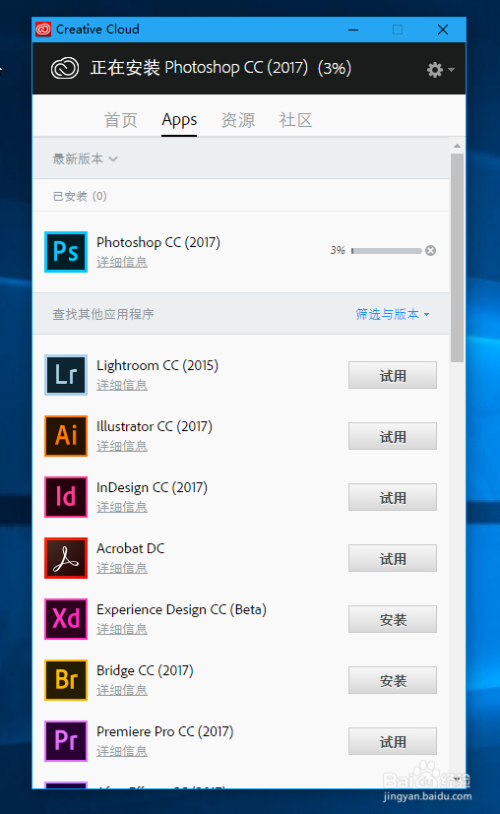Click 试用 for Lightroom CC (2015)
500x814 pixels.
click(393, 375)
